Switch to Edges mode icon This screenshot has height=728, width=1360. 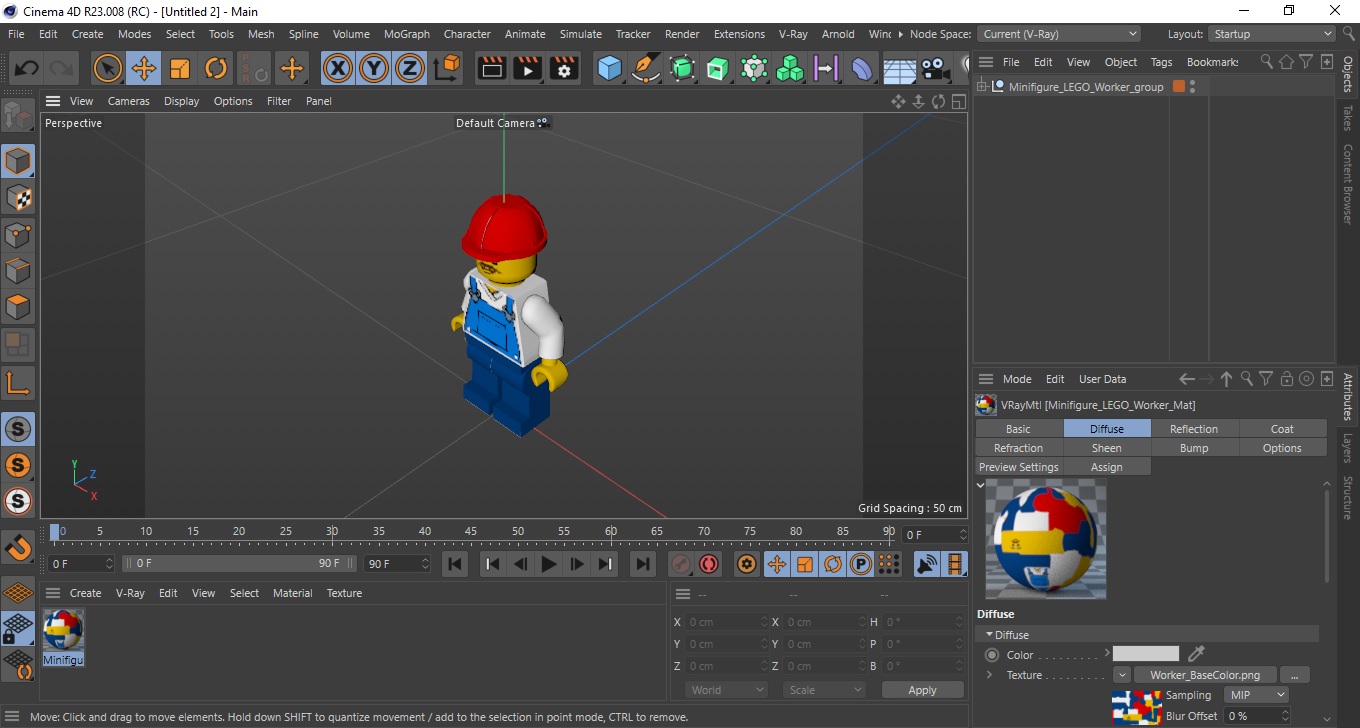[x=18, y=271]
